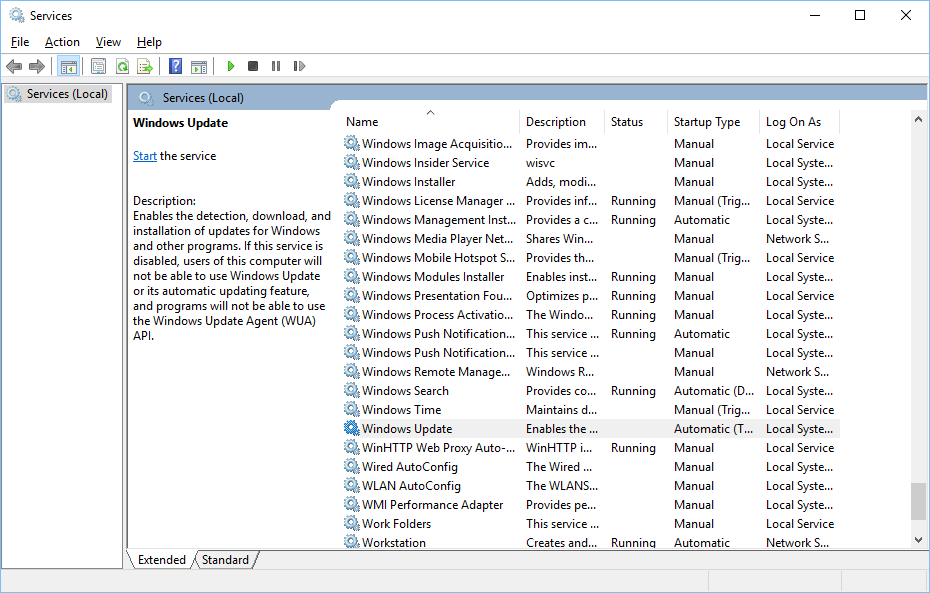
Task: Click gear icon beside Windows Modules Installer
Action: pyautogui.click(x=352, y=276)
